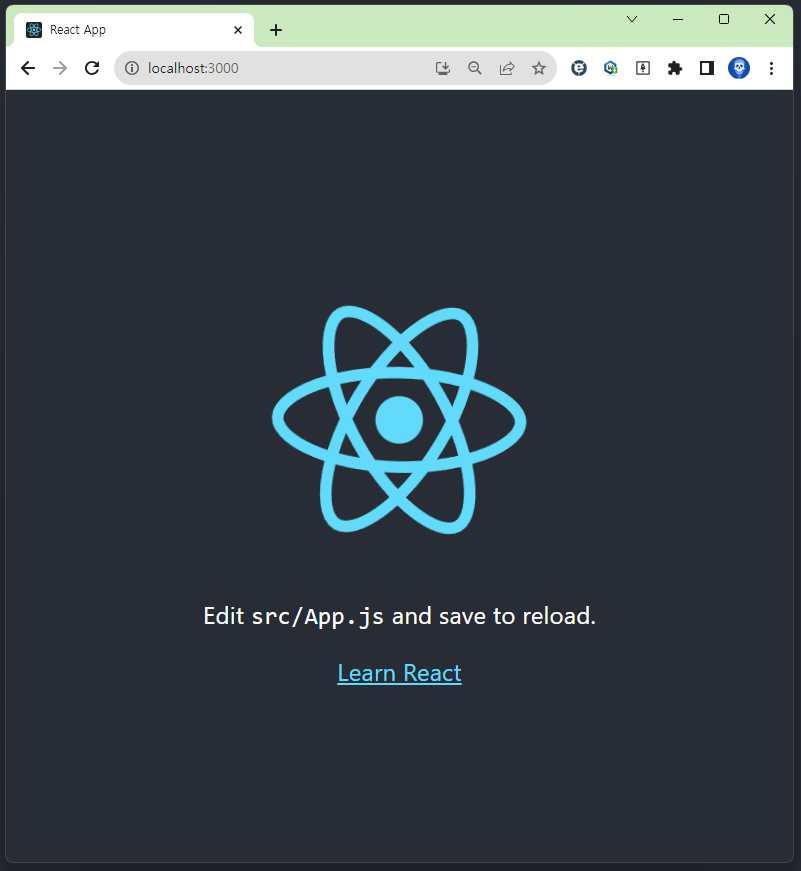The width and height of the screenshot is (801, 871).
Task: Open the Chrome three-dot menu
Action: click(771, 68)
